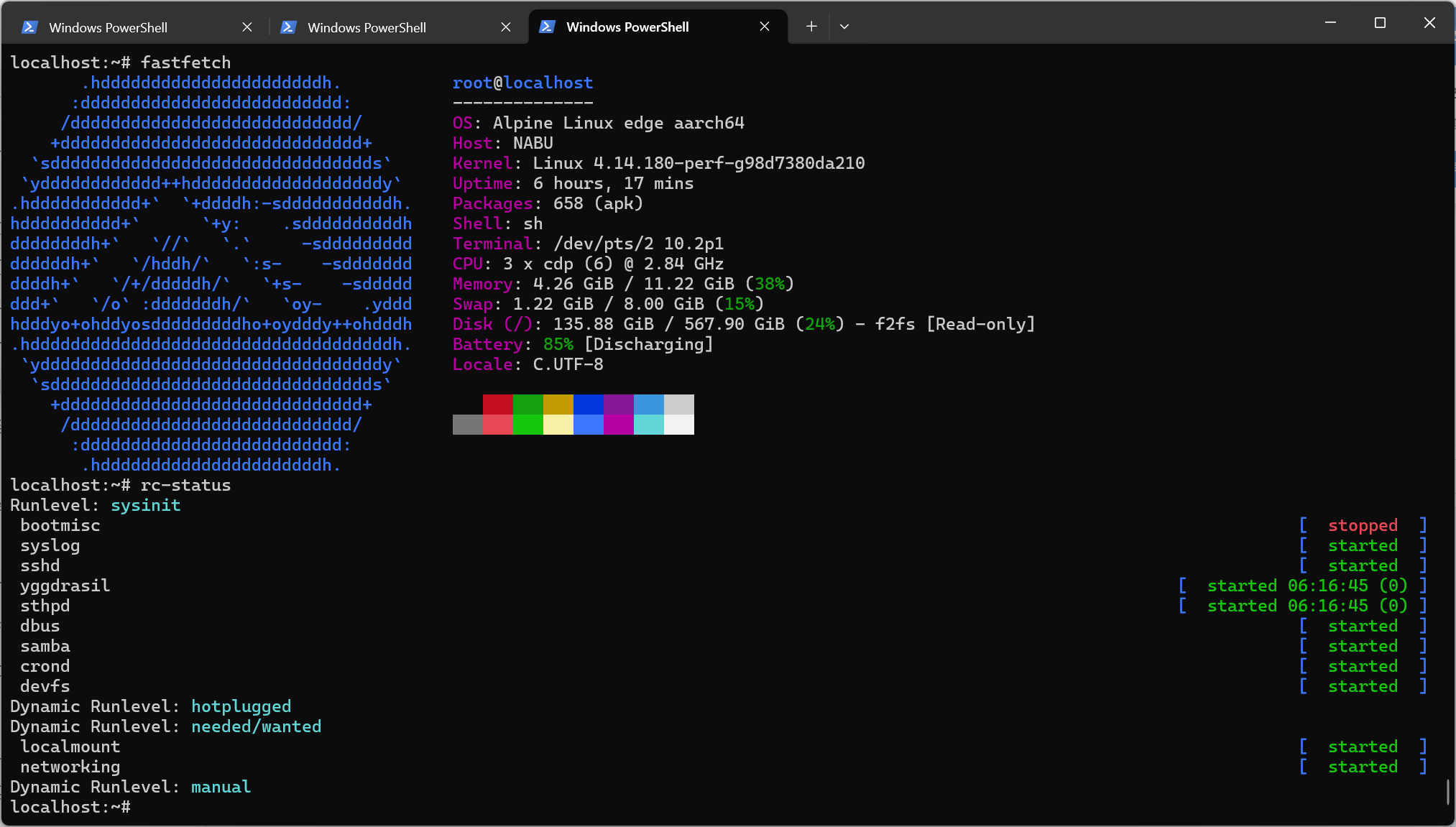Maximize the terminal window
Screen dimensions: 1456x827
[x=1380, y=23]
